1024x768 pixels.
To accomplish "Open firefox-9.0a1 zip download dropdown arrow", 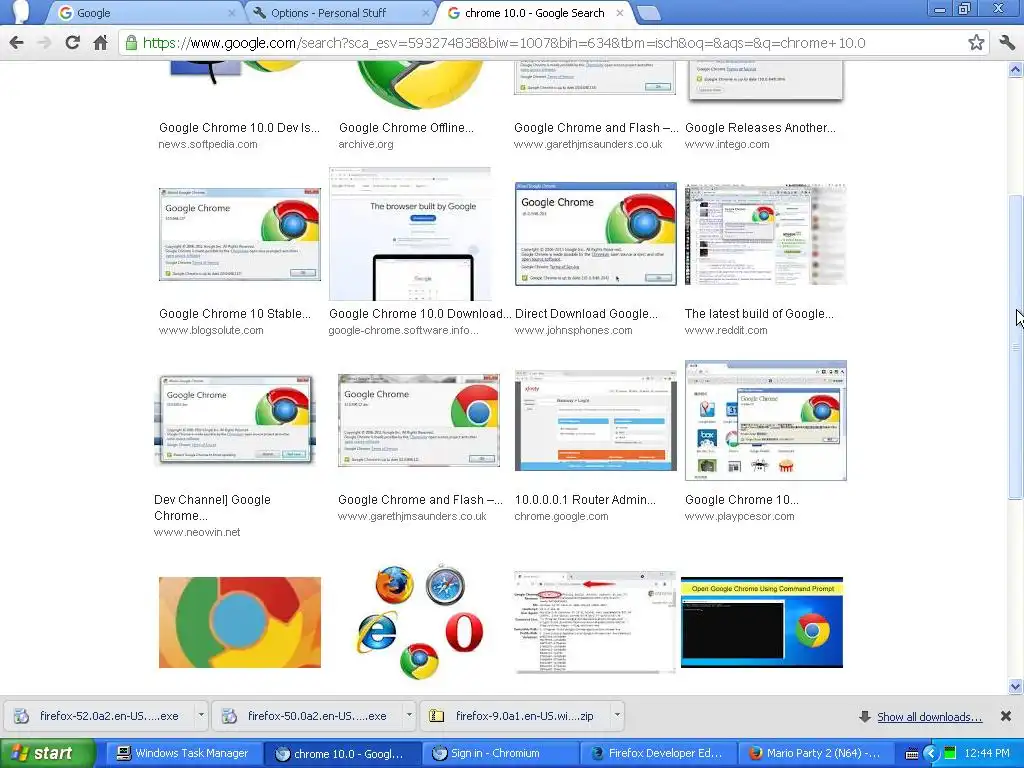I will point(616,716).
